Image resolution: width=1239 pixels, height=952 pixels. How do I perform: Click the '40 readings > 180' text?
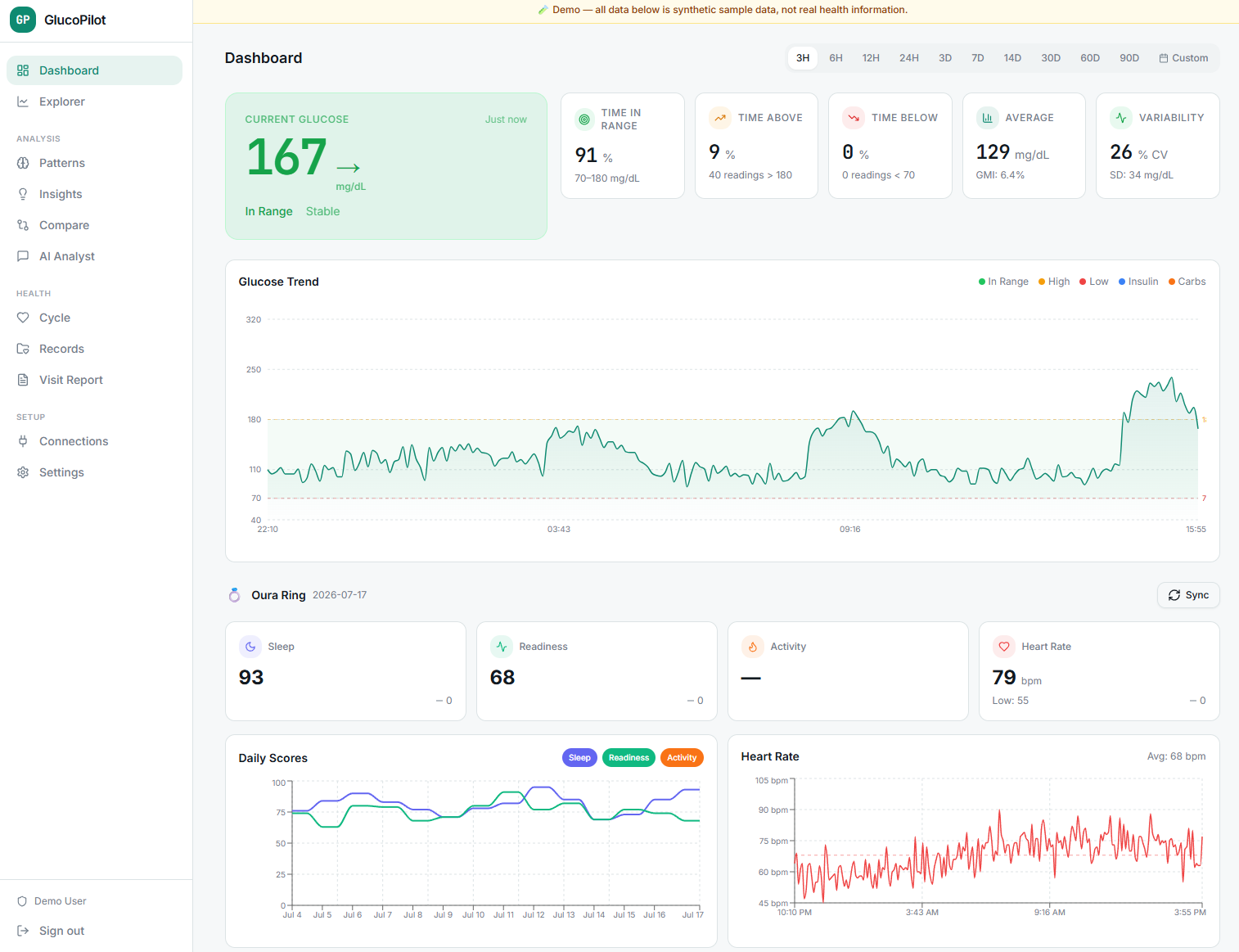click(750, 175)
